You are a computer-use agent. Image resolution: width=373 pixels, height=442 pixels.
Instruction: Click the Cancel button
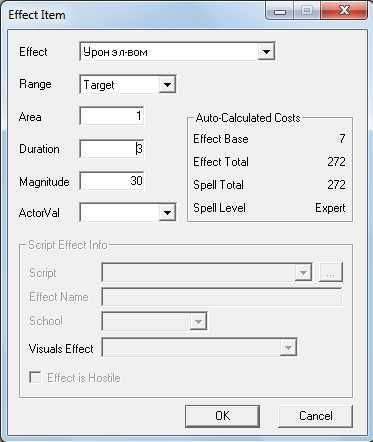[x=315, y=416]
